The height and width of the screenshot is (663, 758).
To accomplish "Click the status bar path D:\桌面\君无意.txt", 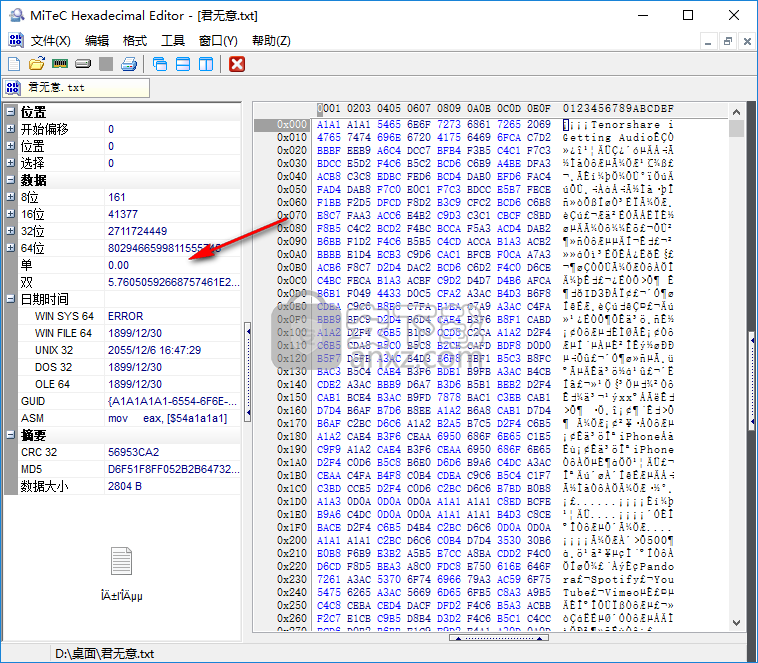I will coord(104,654).
